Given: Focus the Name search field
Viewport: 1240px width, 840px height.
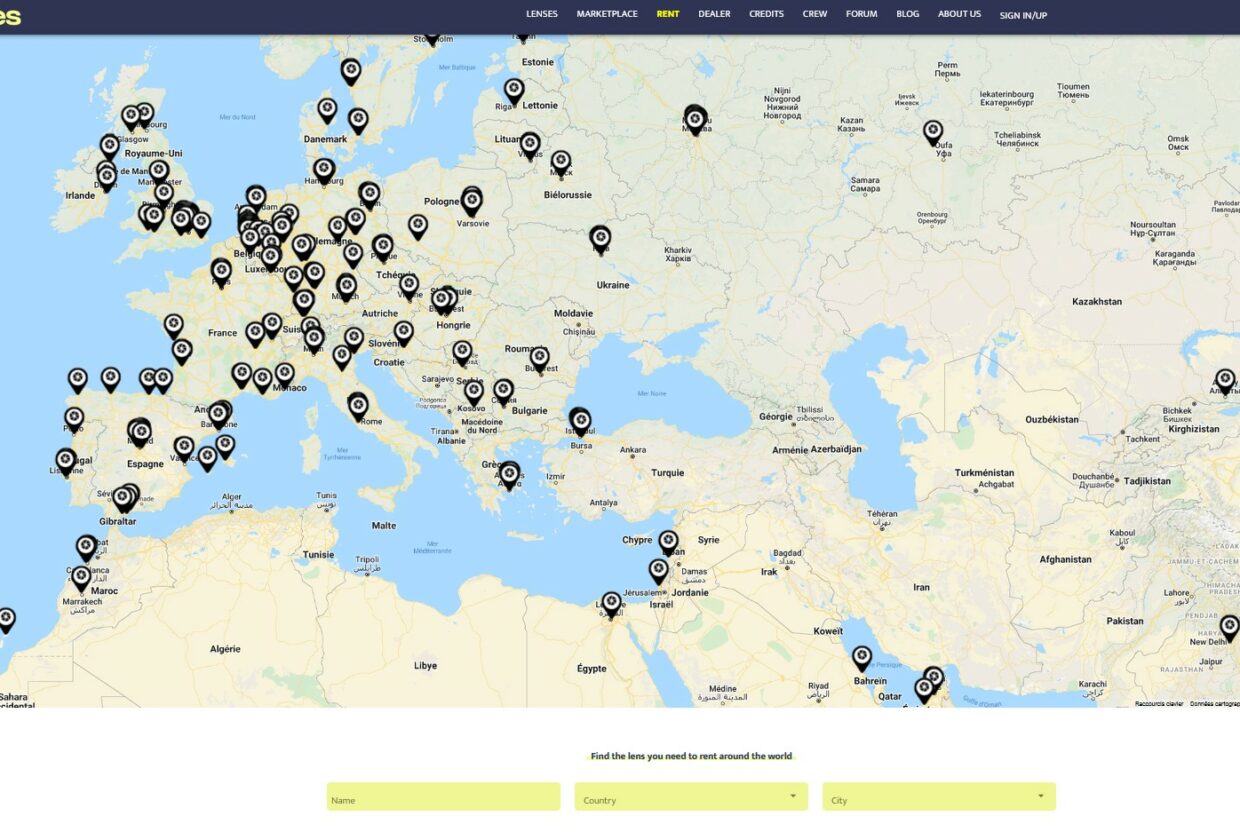Looking at the screenshot, I should pos(443,797).
